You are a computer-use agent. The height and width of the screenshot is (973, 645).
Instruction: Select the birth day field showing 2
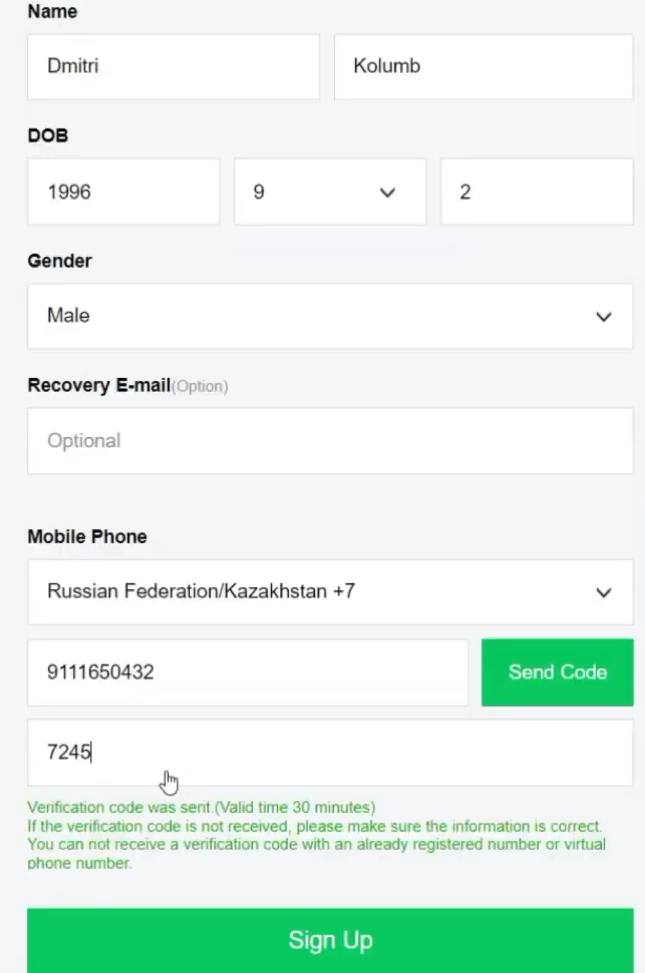[537, 192]
